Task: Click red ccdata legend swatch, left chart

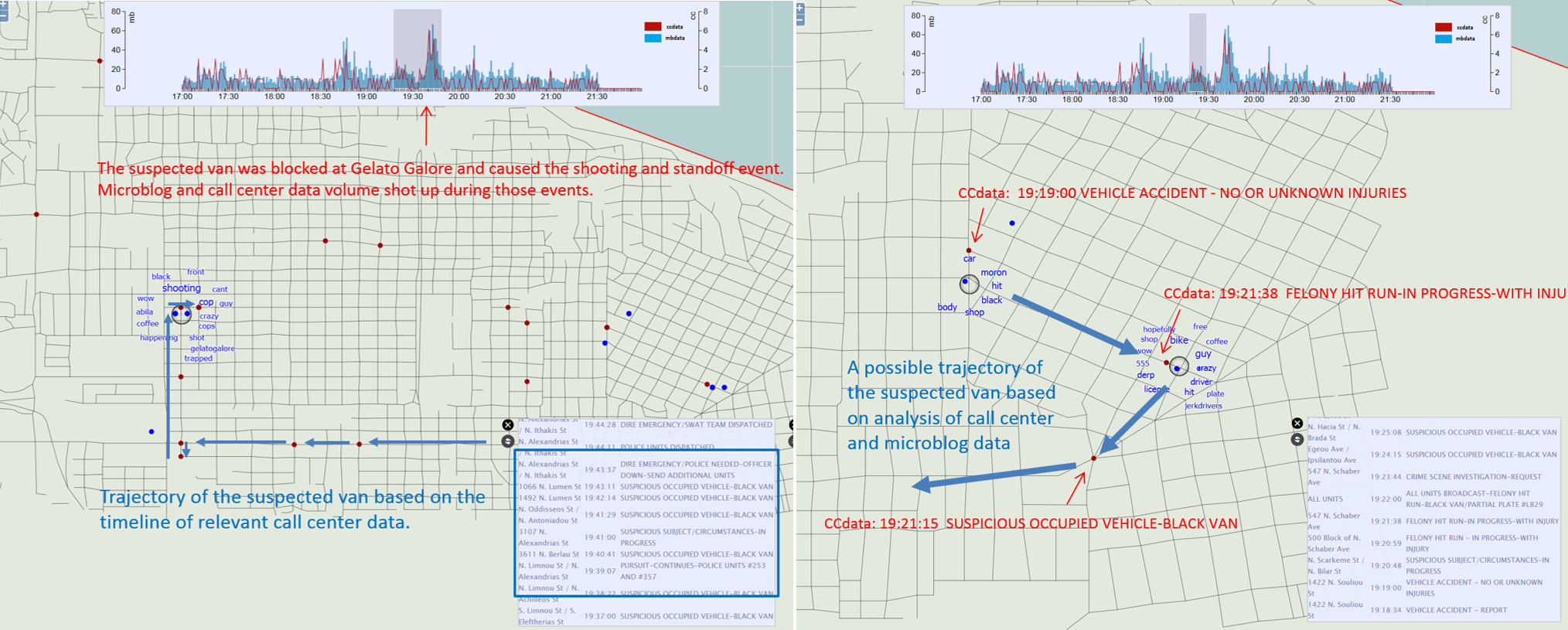Action: (x=653, y=26)
